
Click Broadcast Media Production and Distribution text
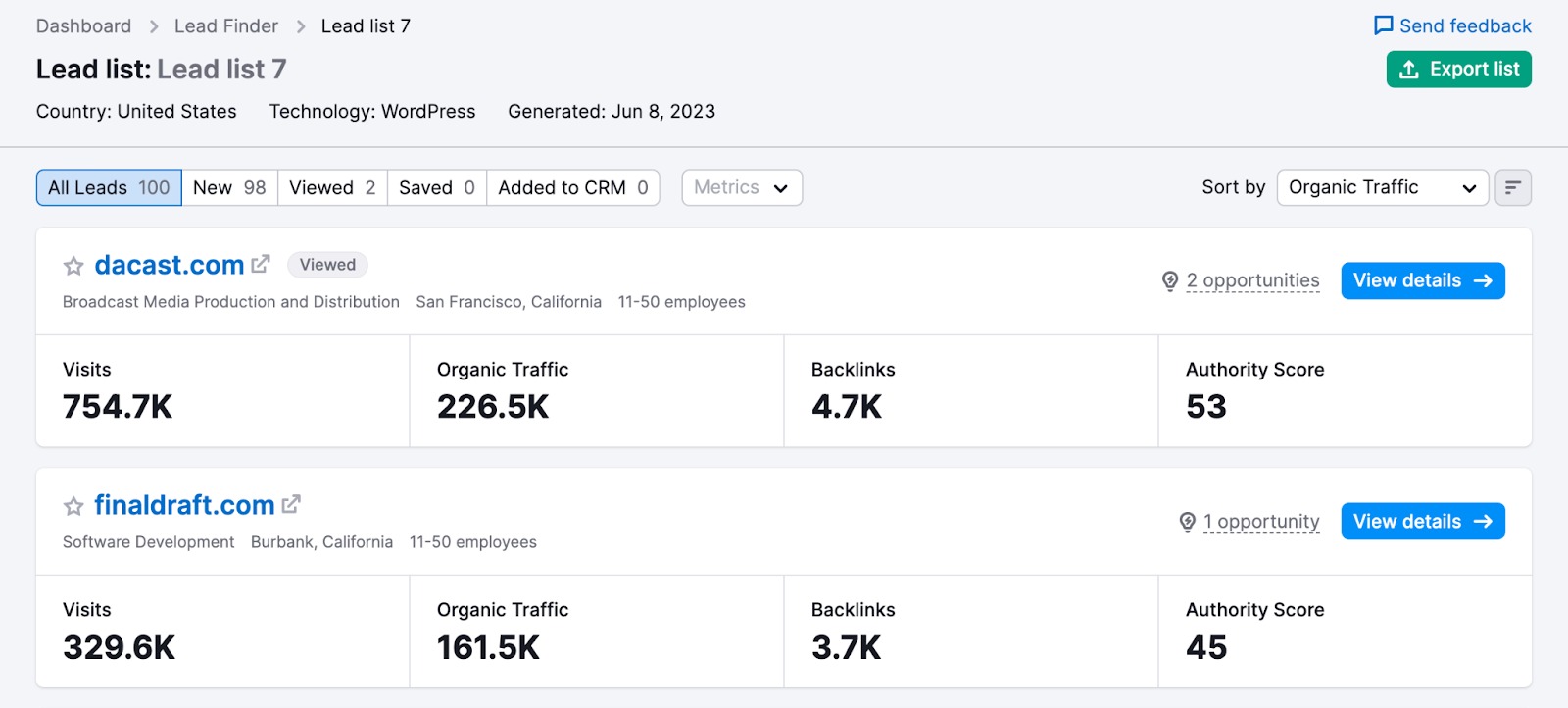click(231, 302)
